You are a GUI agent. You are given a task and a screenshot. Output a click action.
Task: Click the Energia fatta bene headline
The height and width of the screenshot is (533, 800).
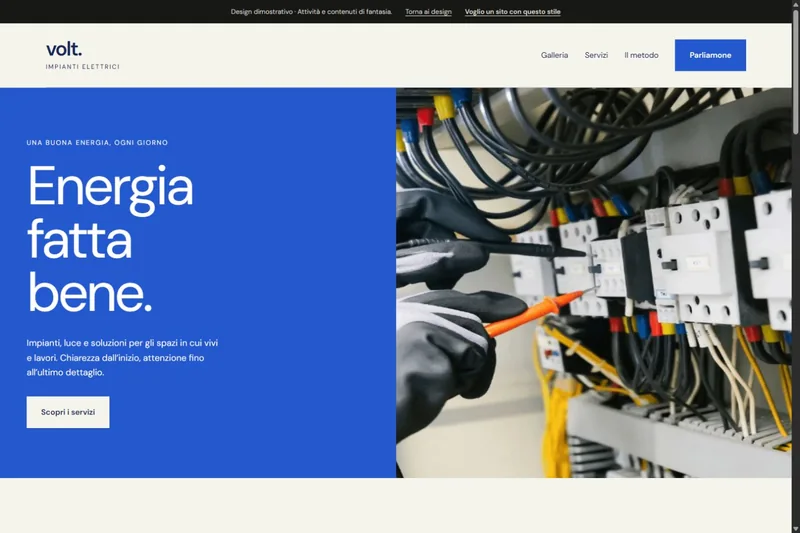pos(111,238)
